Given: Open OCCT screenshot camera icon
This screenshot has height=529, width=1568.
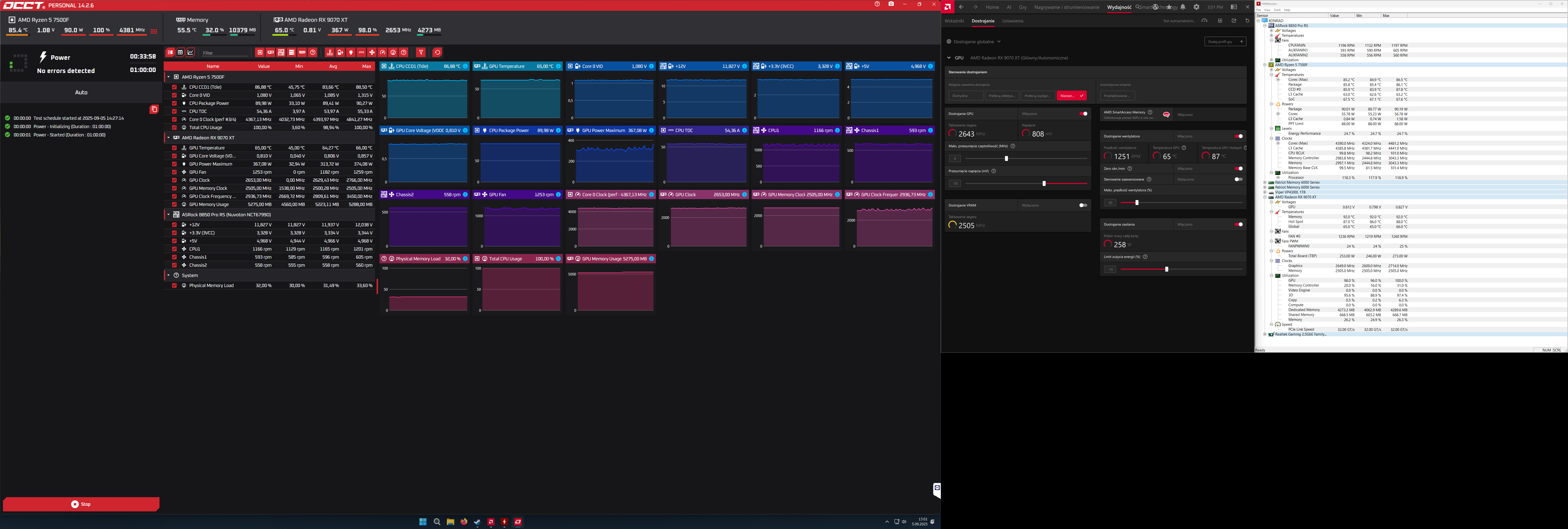Looking at the screenshot, I should (x=891, y=4).
